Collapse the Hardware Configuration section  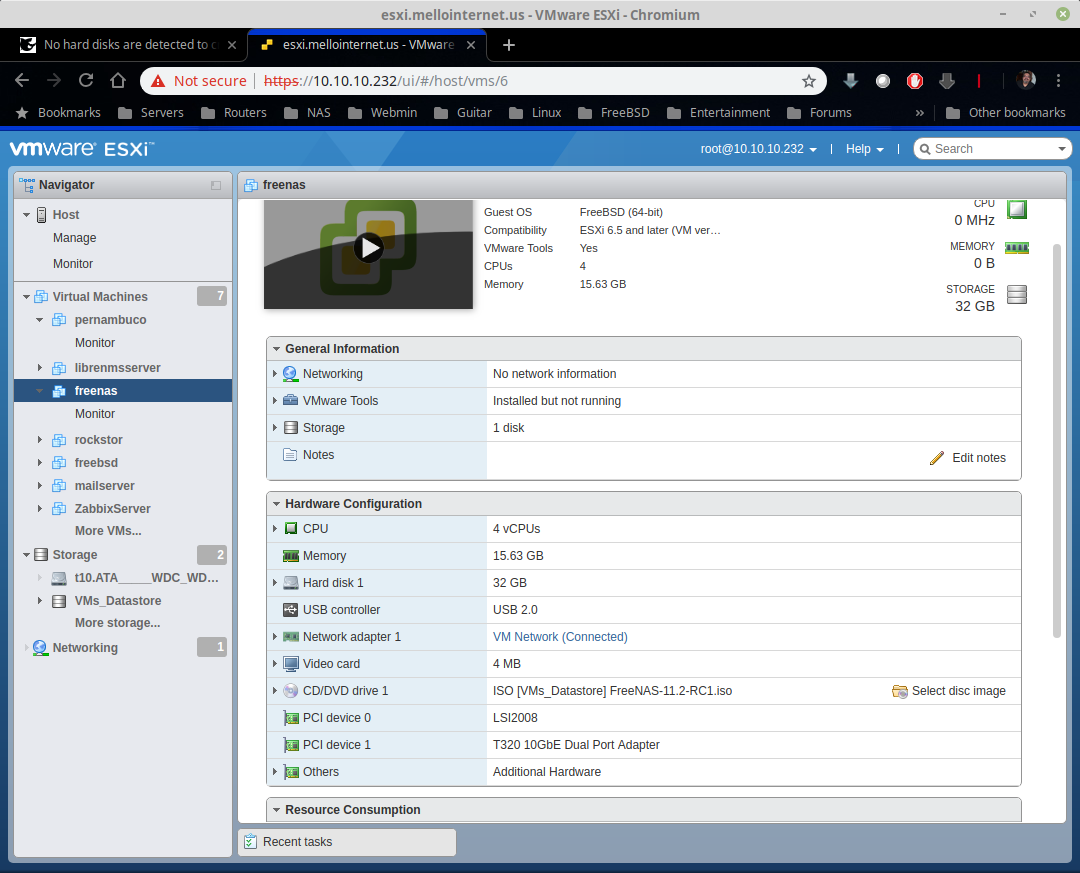[x=276, y=504]
